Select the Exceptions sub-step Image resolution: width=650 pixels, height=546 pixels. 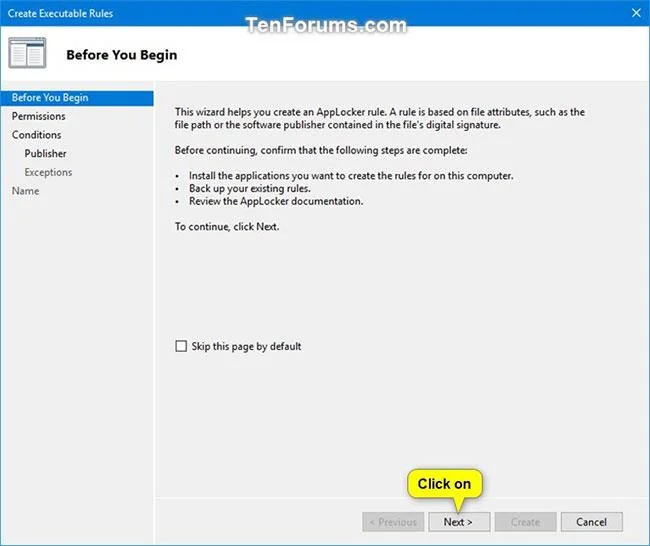48,172
